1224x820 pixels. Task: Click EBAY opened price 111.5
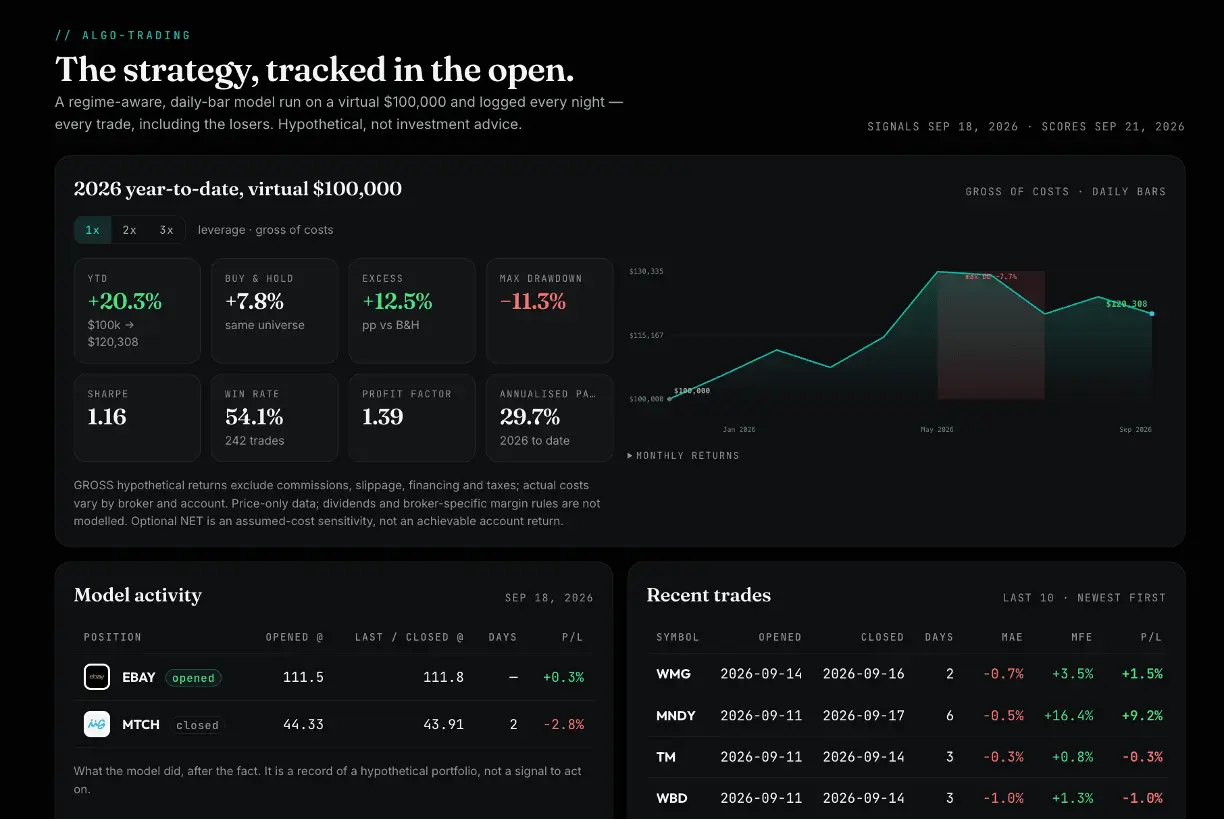(x=304, y=677)
